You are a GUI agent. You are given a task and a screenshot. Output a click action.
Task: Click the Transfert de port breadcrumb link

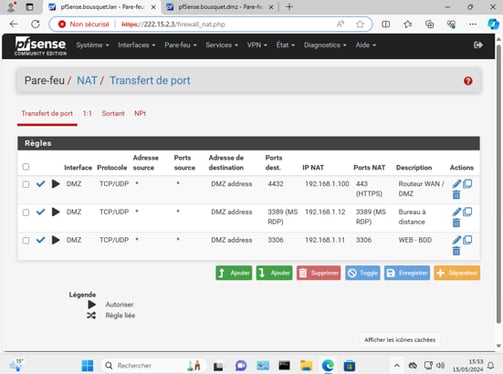coord(150,80)
